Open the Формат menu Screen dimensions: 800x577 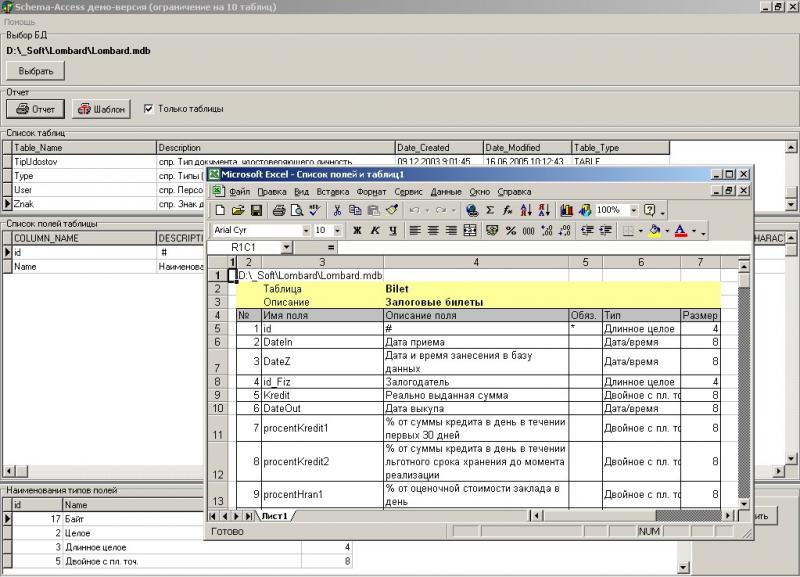pyautogui.click(x=371, y=192)
